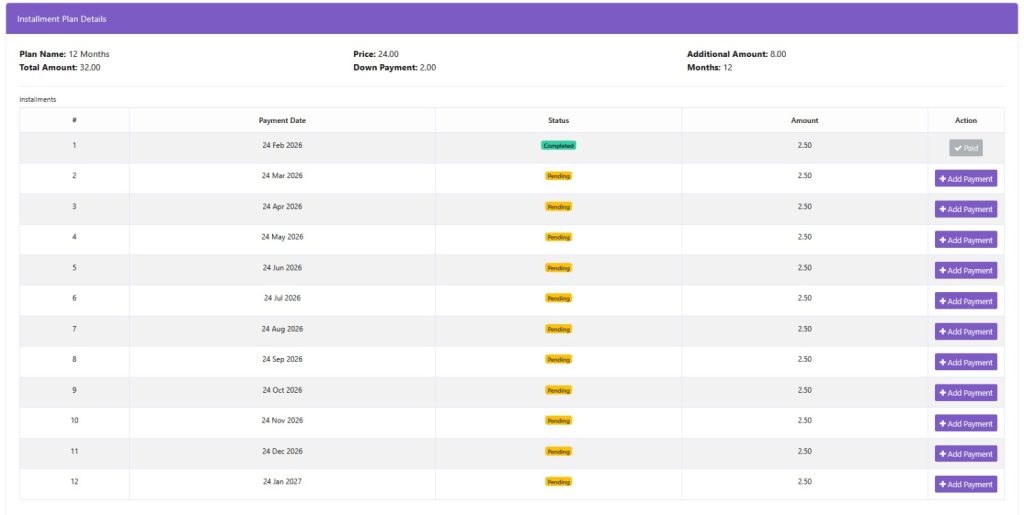
Task: Add payment for installment 2 dated 24 Mar 2026
Action: tap(965, 179)
